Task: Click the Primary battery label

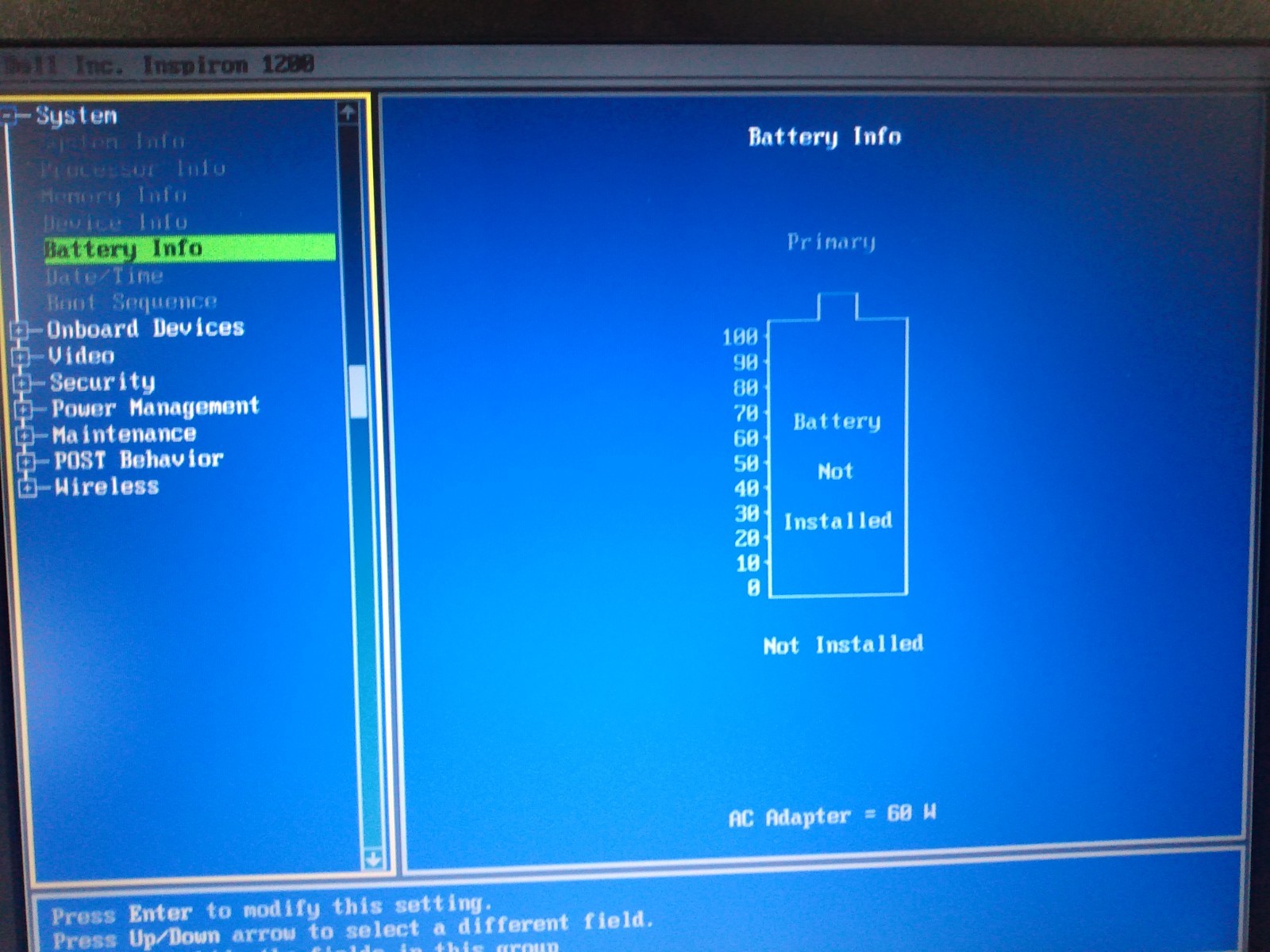Action: 831,242
